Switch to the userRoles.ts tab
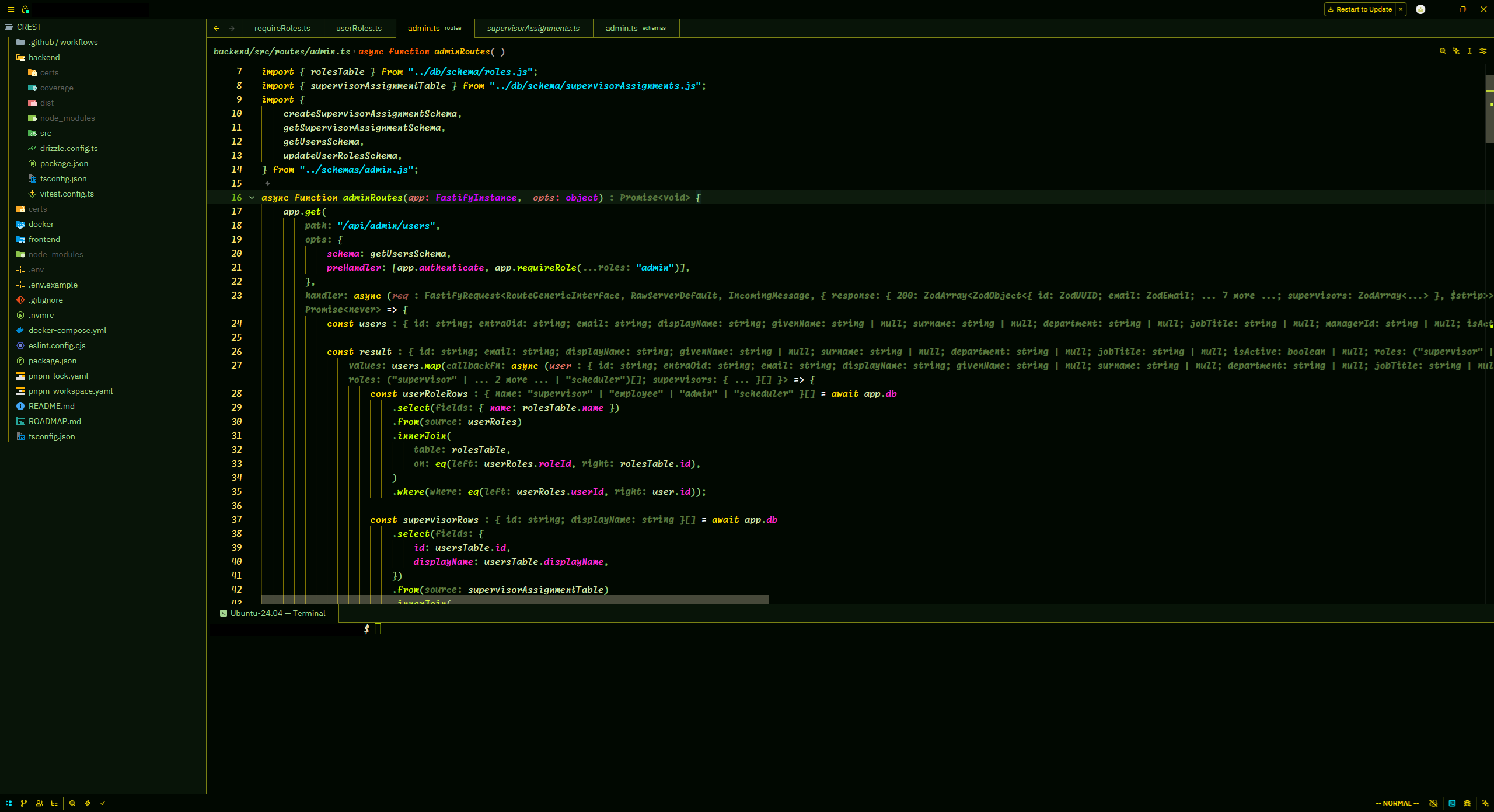The image size is (1494, 812). click(359, 28)
